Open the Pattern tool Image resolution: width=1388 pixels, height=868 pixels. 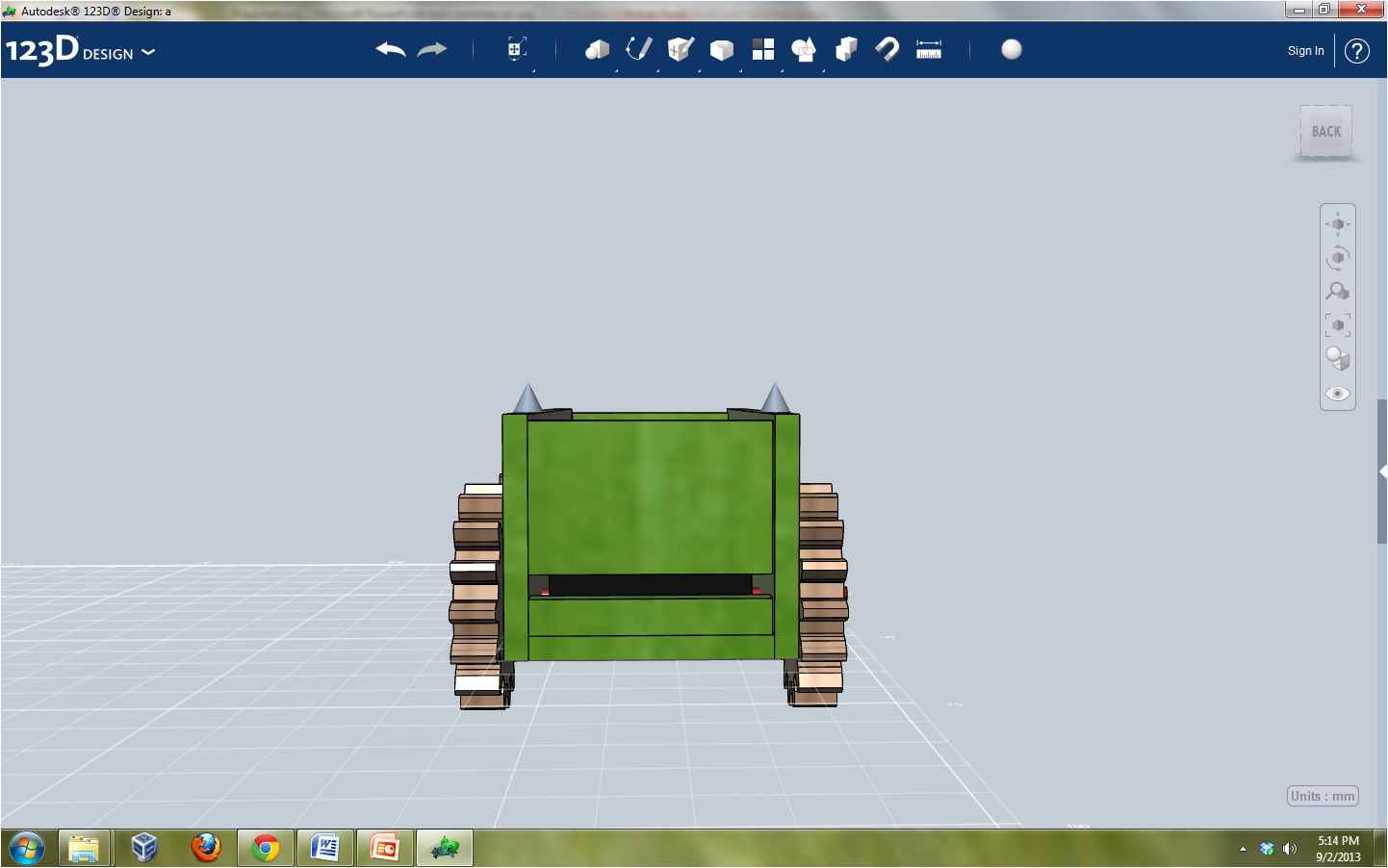pyautogui.click(x=763, y=50)
